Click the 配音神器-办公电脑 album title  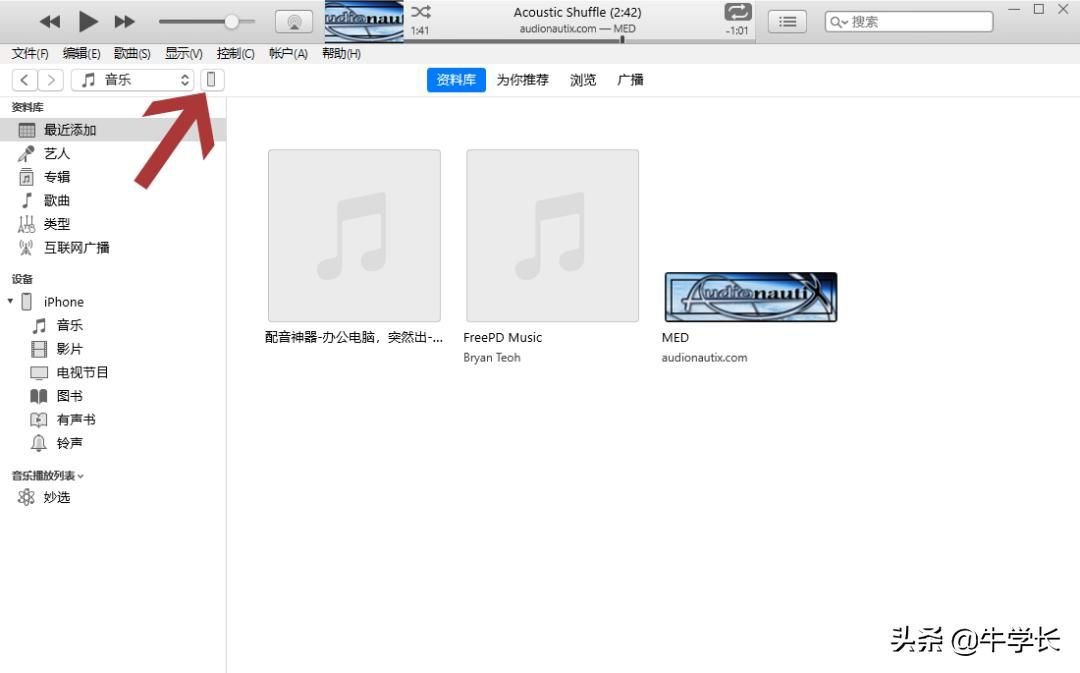coord(354,338)
